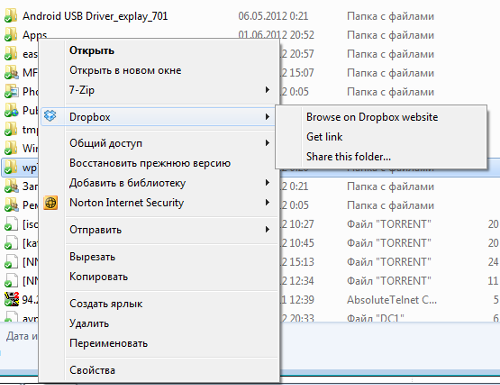Click the Win folder icon
Screen dimensions: 500x385
click(10, 148)
